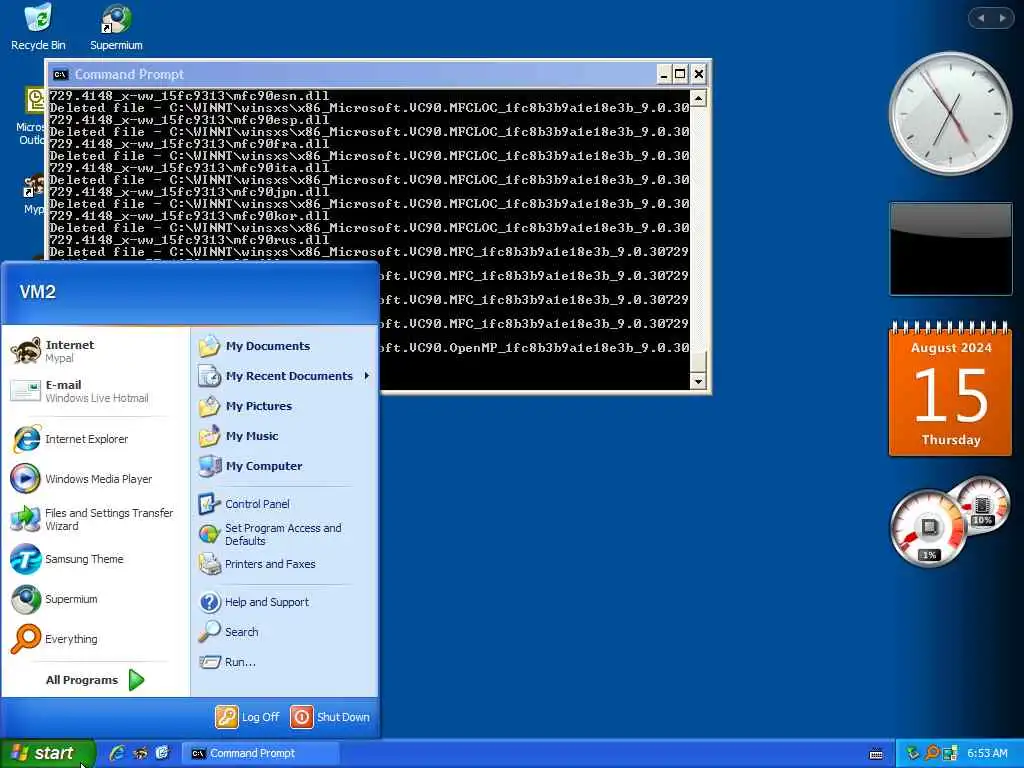Click the black slideshow gadget
The image size is (1024, 768).
[x=950, y=249]
